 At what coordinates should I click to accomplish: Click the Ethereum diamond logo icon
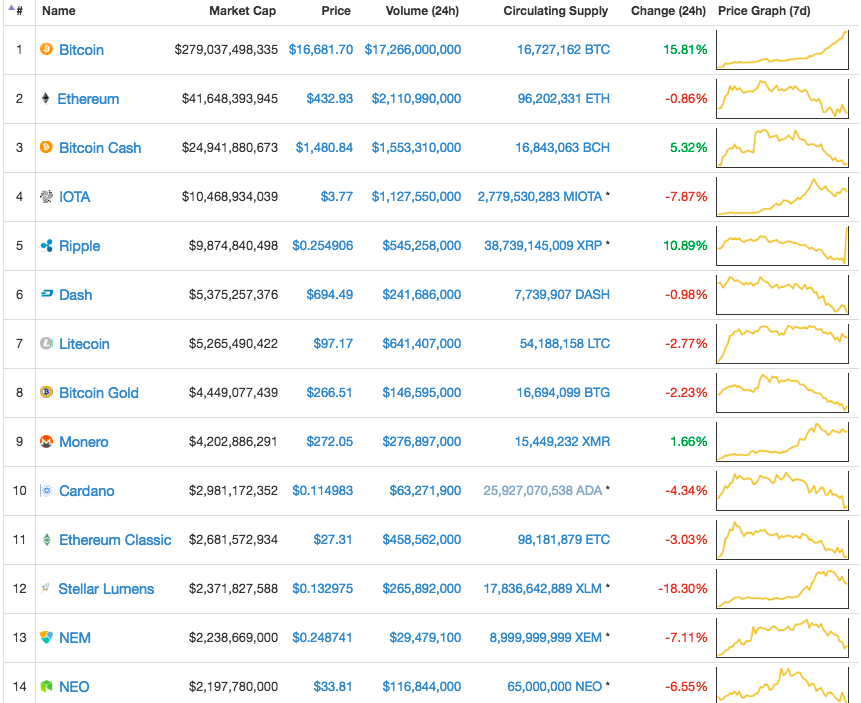pos(46,98)
